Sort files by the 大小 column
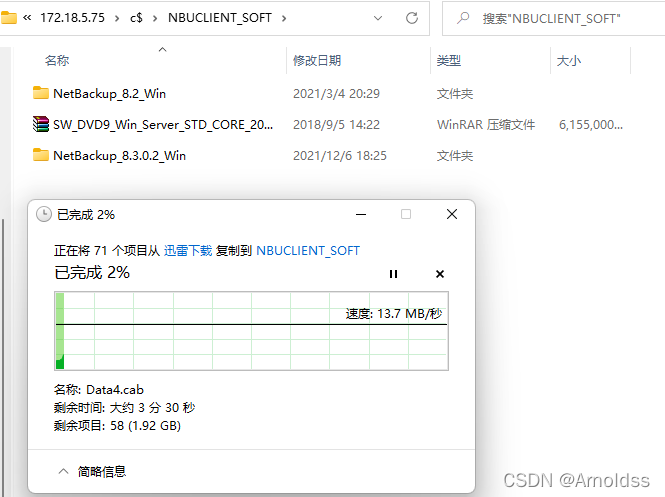Image resolution: width=665 pixels, height=497 pixels. point(569,61)
